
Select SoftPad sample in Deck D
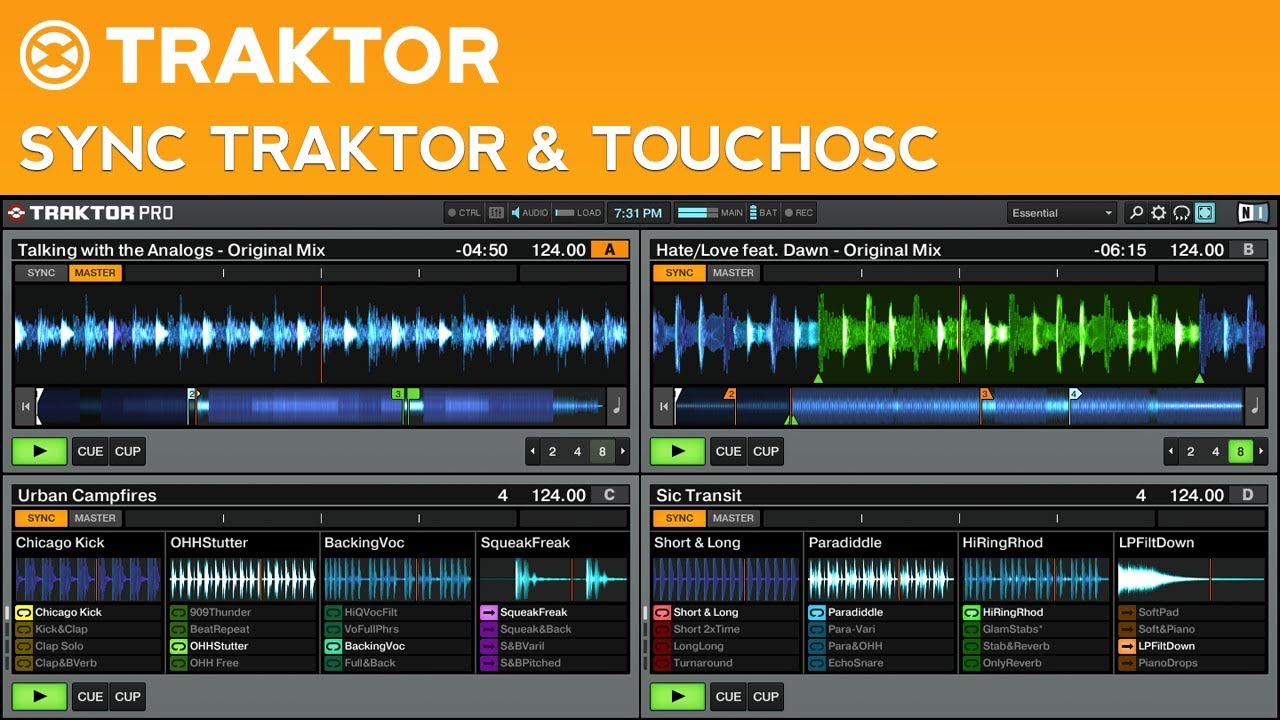[x=1192, y=612]
